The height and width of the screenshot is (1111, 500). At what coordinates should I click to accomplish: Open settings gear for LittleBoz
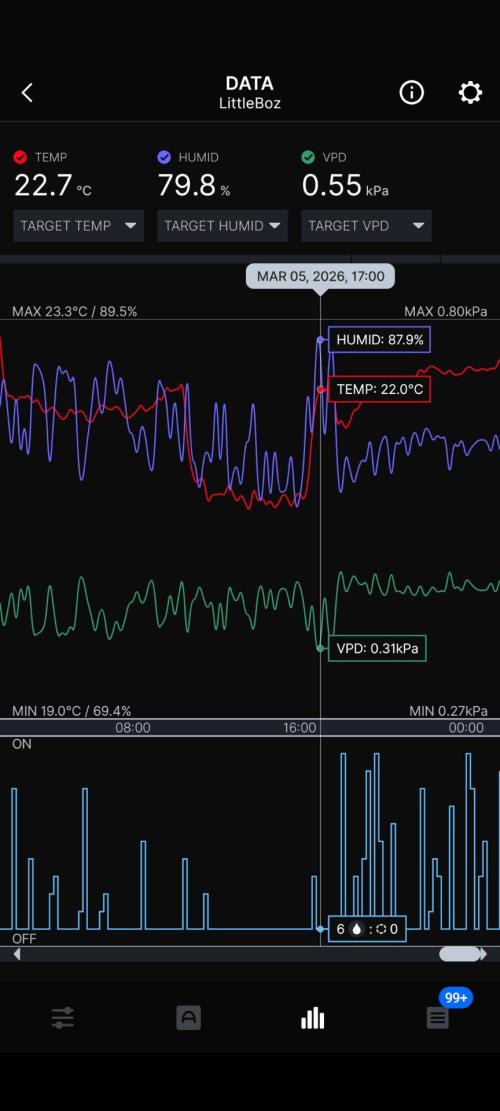[470, 92]
